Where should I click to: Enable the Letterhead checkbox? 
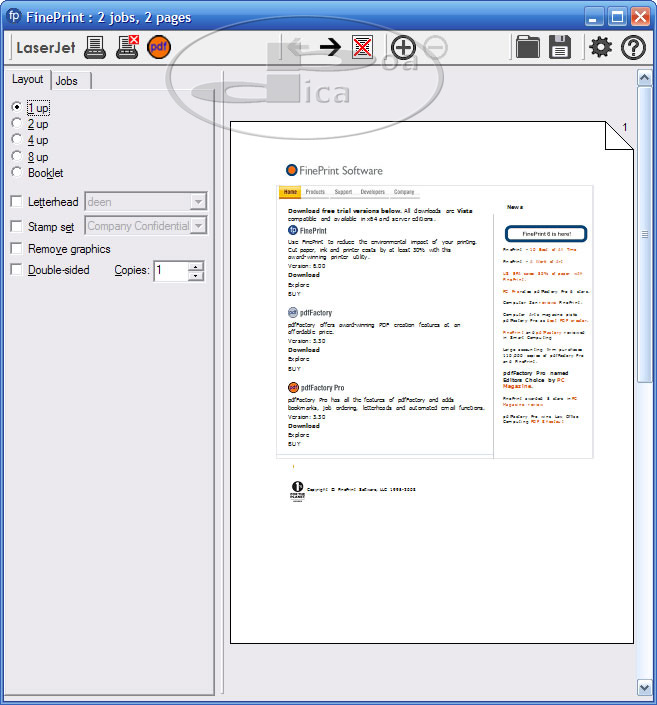tap(16, 202)
